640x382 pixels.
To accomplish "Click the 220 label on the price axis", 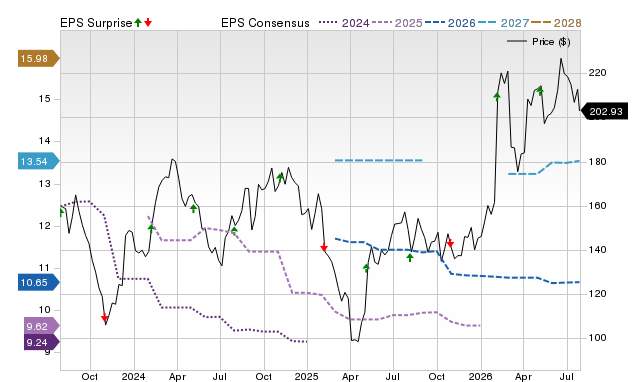I will (x=597, y=73).
